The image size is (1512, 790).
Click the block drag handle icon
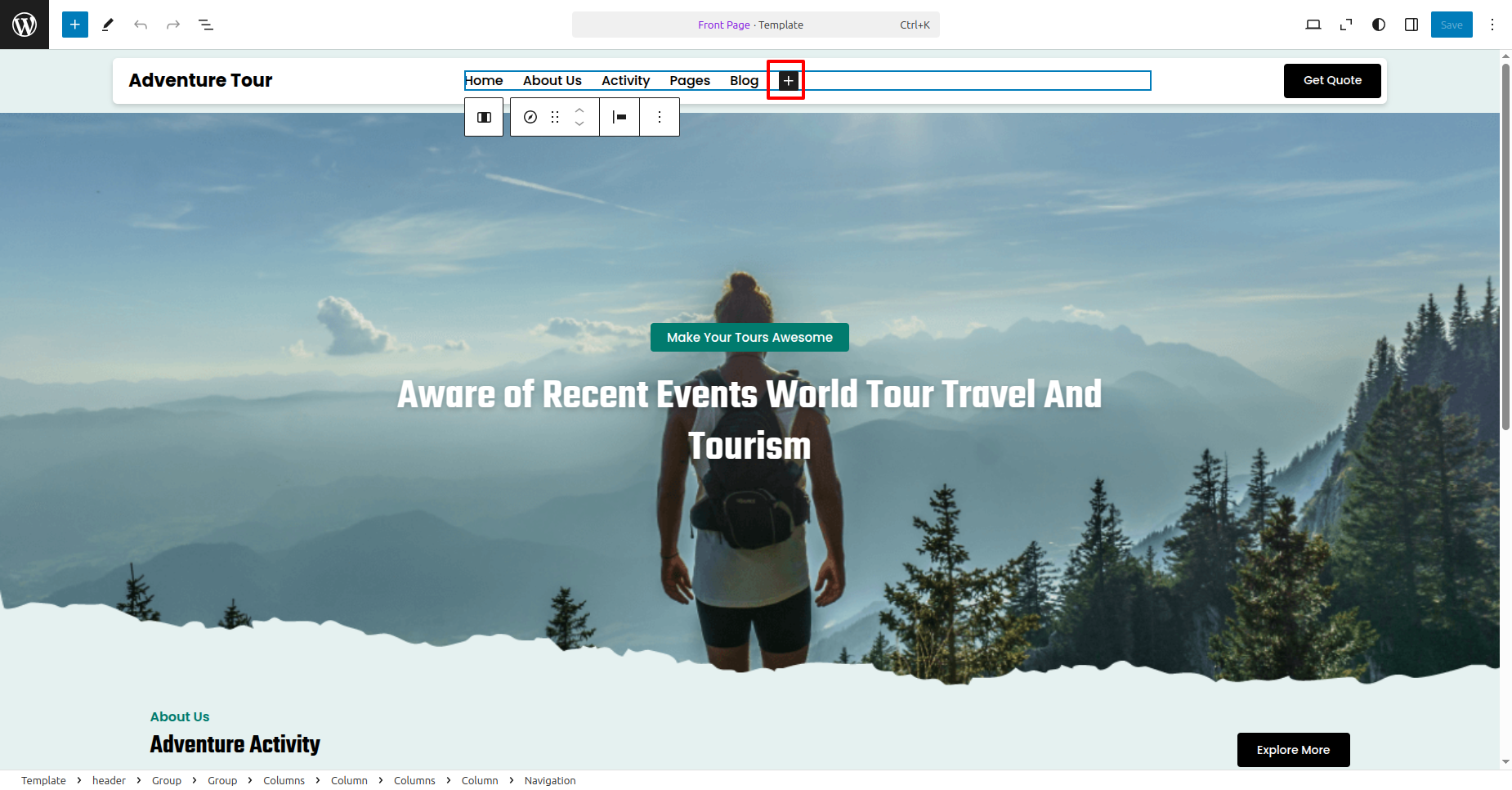point(555,117)
